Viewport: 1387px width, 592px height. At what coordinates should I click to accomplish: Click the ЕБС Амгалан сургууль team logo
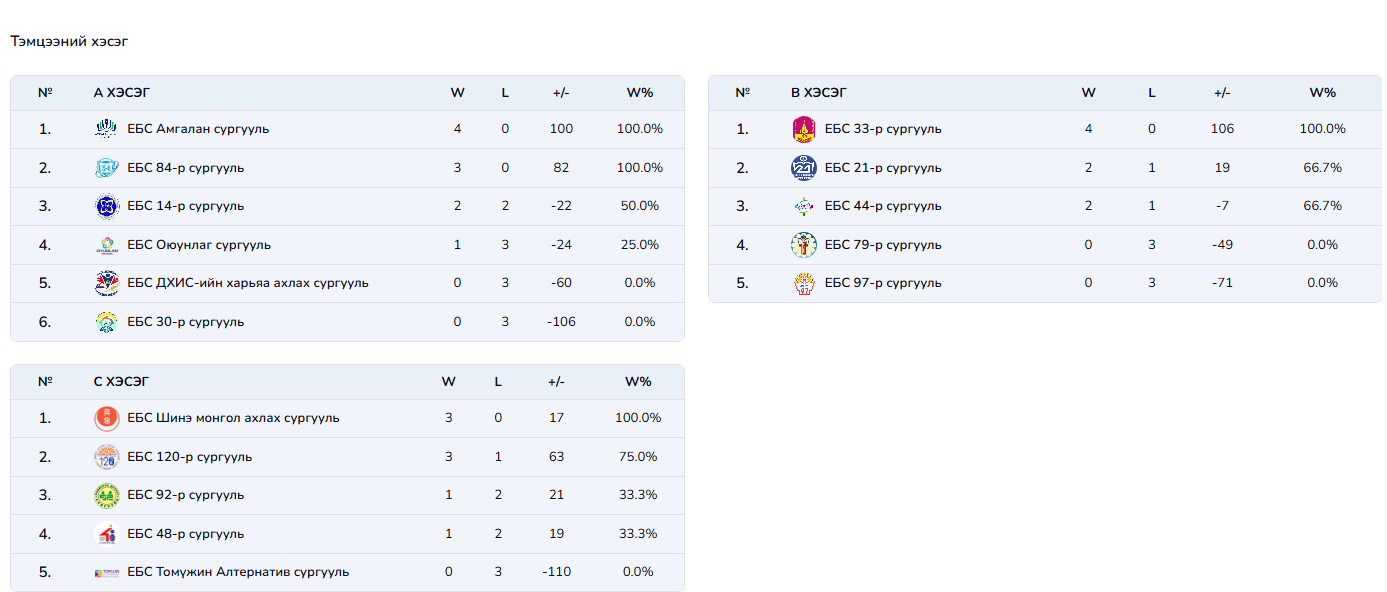point(106,129)
